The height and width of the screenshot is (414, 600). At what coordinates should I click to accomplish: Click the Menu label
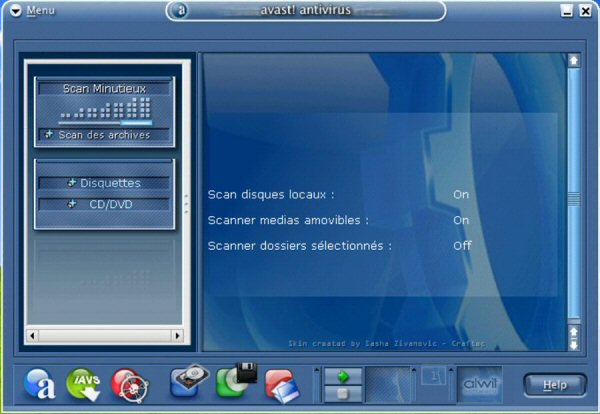click(x=41, y=10)
